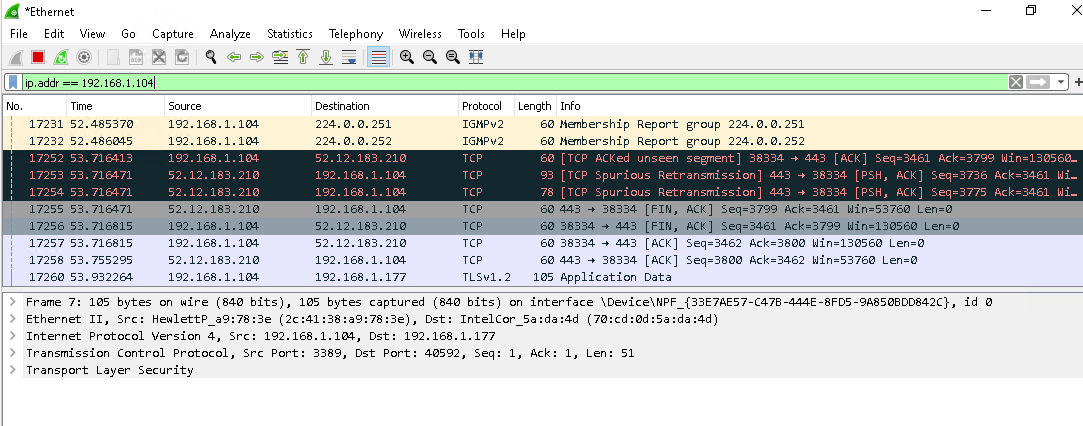
Task: Open capture options gear icon
Action: tap(84, 57)
